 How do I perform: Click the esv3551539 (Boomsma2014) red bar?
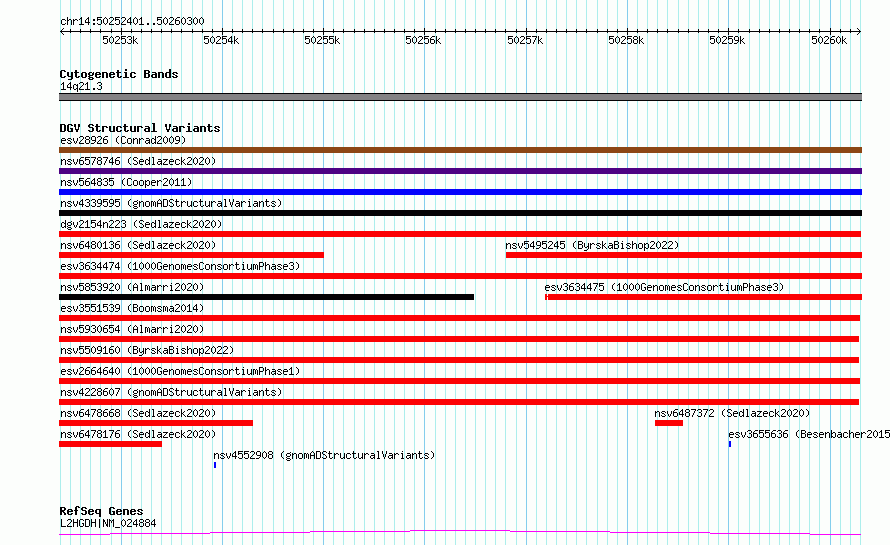[460, 318]
